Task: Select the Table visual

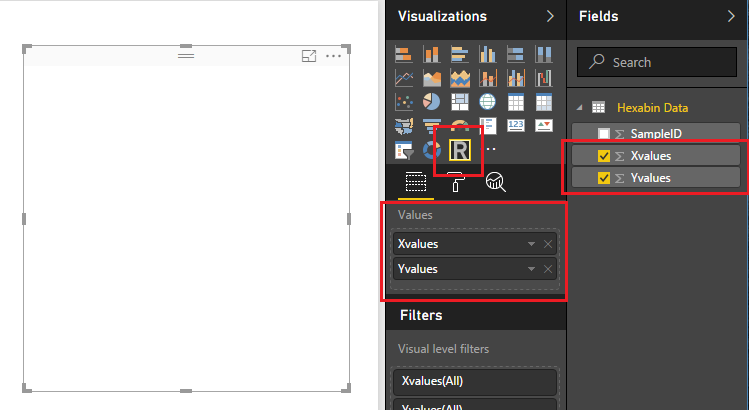Action: 515,102
